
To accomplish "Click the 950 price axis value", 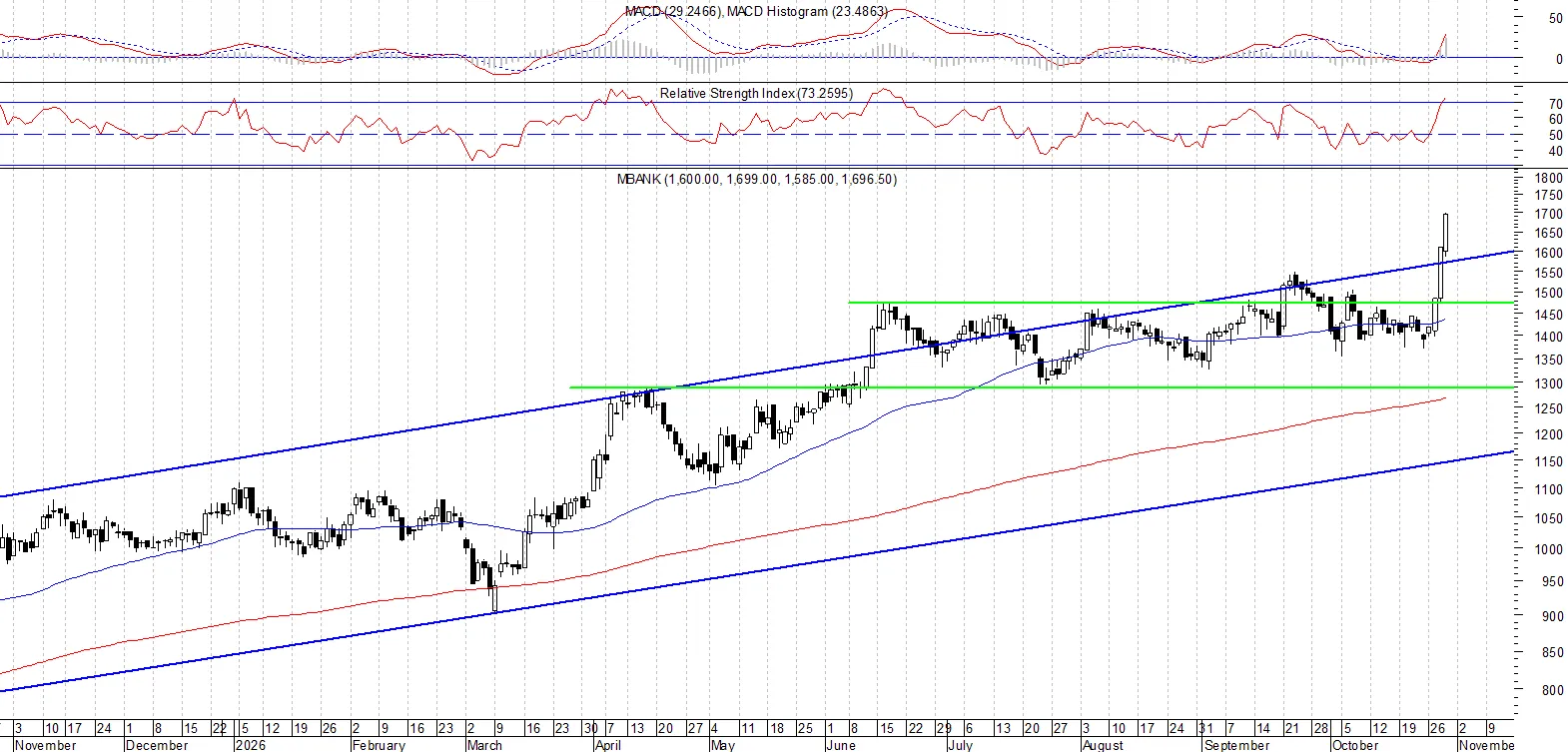I will (x=1552, y=581).
